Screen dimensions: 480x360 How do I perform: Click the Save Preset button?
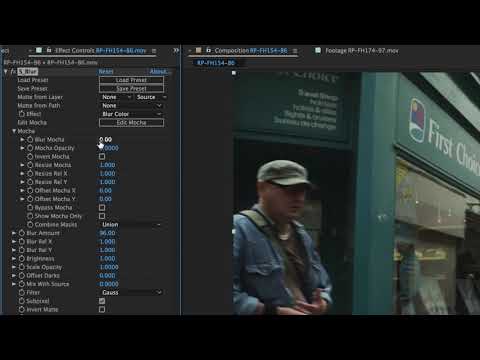click(x=131, y=89)
